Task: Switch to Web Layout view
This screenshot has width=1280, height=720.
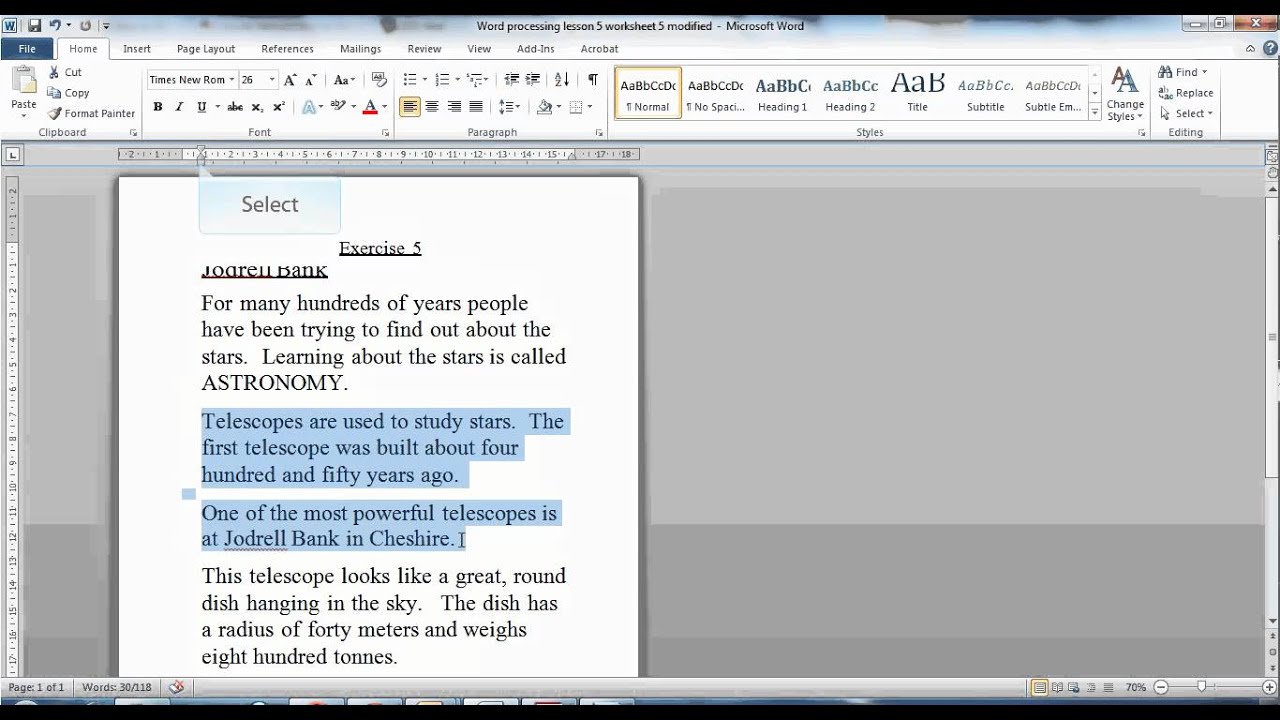Action: (1075, 687)
